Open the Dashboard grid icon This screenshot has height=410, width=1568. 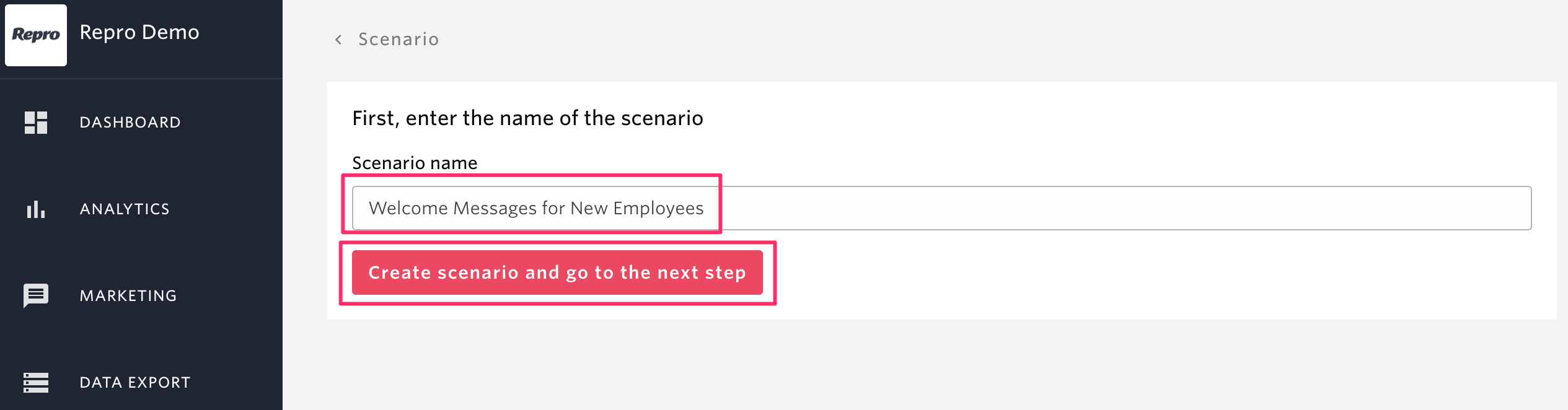tap(36, 123)
